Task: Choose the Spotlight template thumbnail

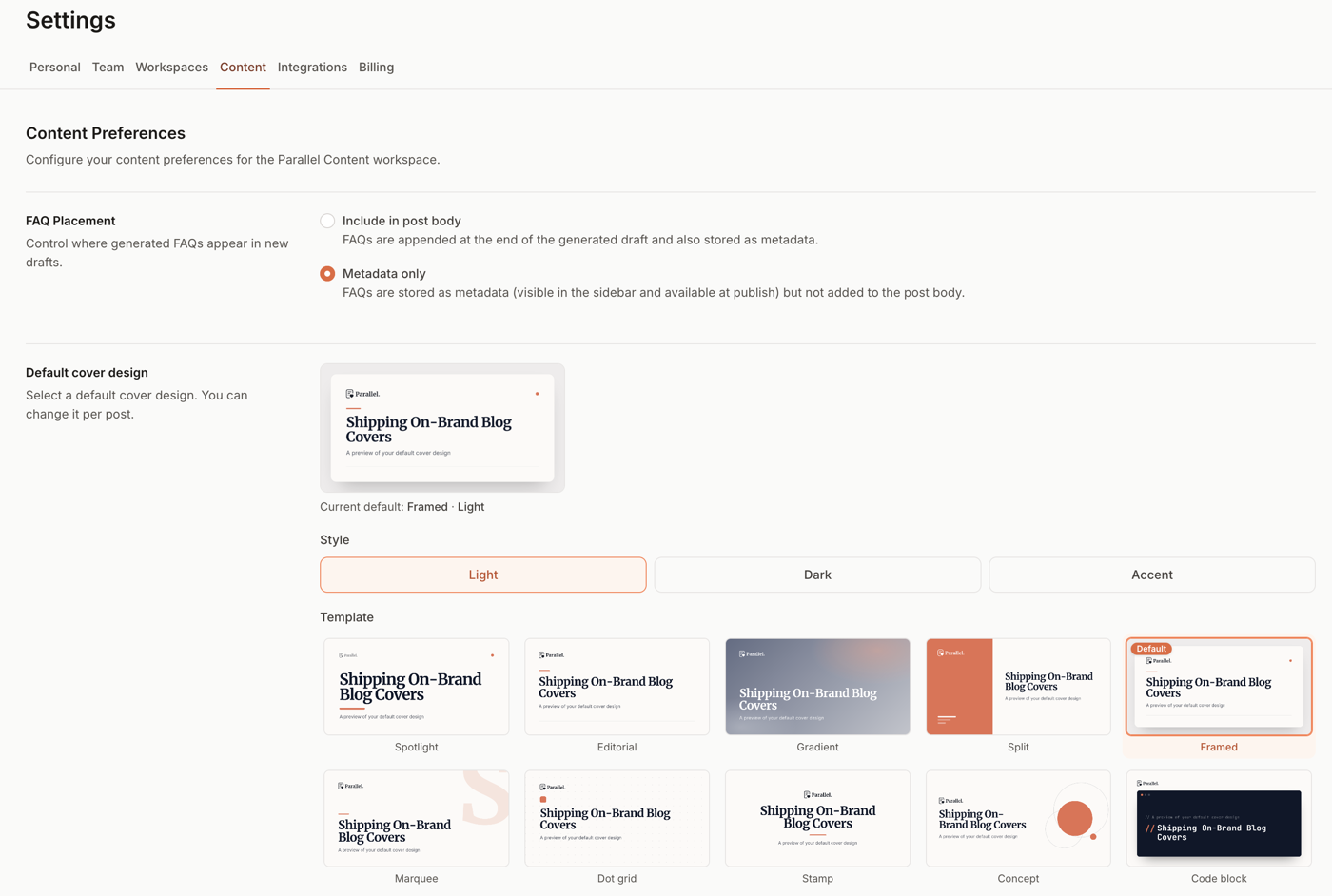Action: click(x=417, y=687)
